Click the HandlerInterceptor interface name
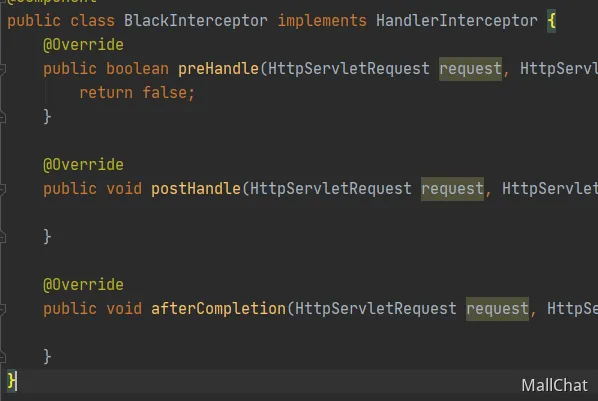Image resolution: width=598 pixels, height=401 pixels. tap(457, 21)
